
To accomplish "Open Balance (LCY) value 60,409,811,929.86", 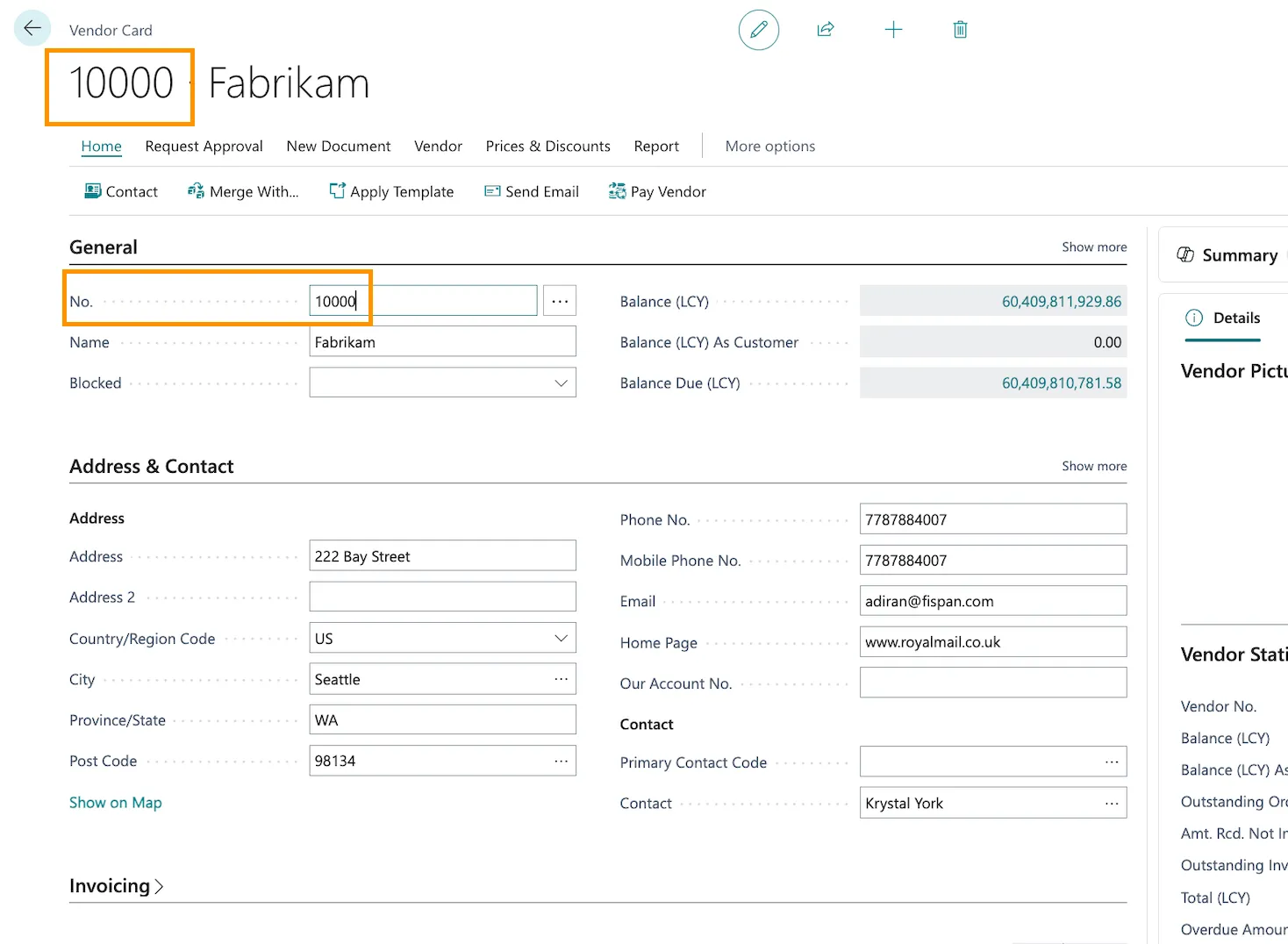I will click(1062, 302).
